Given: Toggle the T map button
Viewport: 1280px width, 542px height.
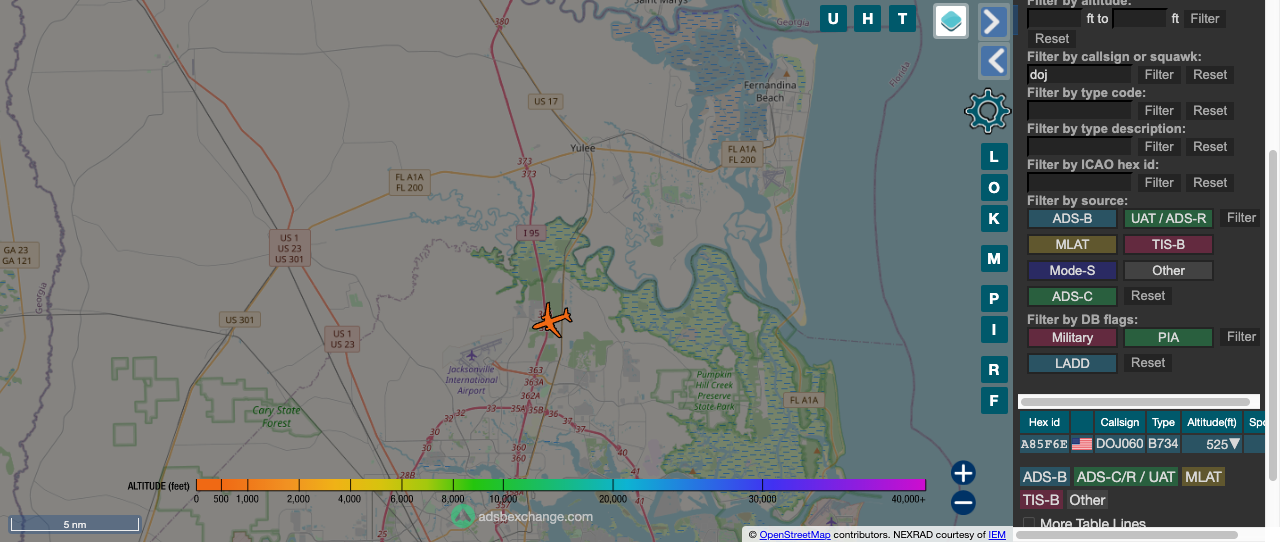Looking at the screenshot, I should 903,18.
